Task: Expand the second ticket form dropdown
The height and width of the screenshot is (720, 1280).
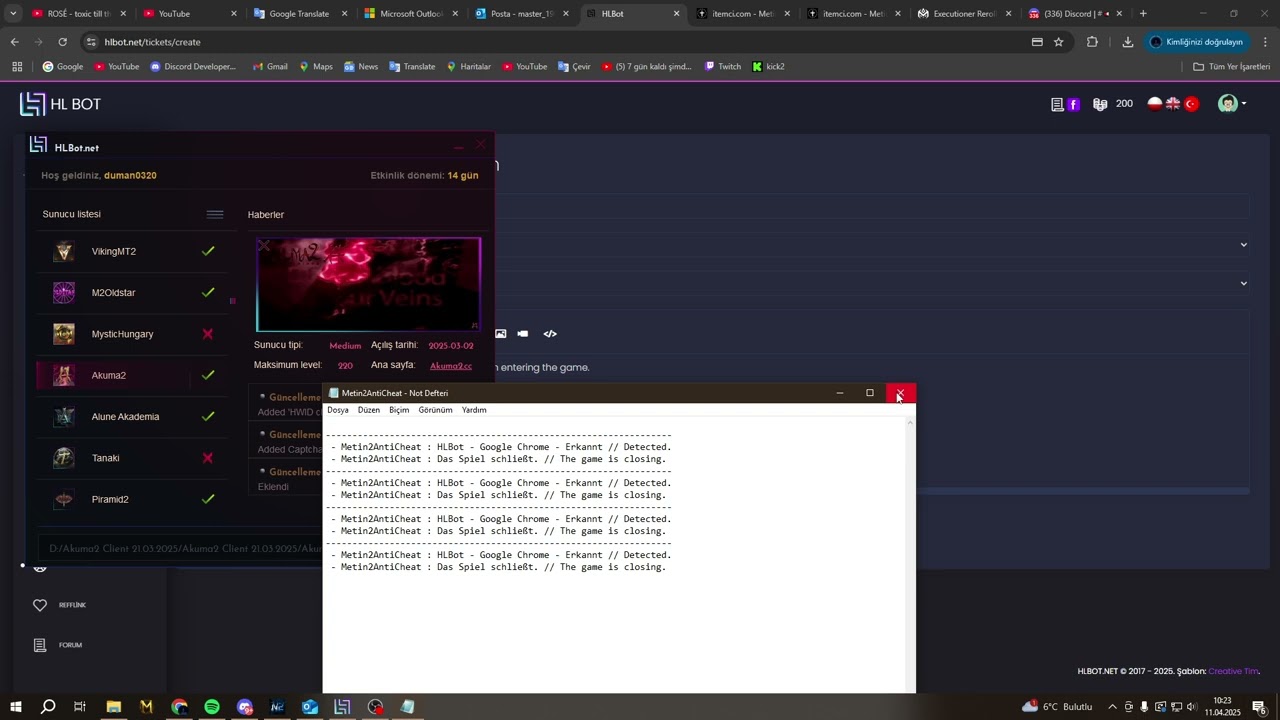Action: (x=1244, y=283)
